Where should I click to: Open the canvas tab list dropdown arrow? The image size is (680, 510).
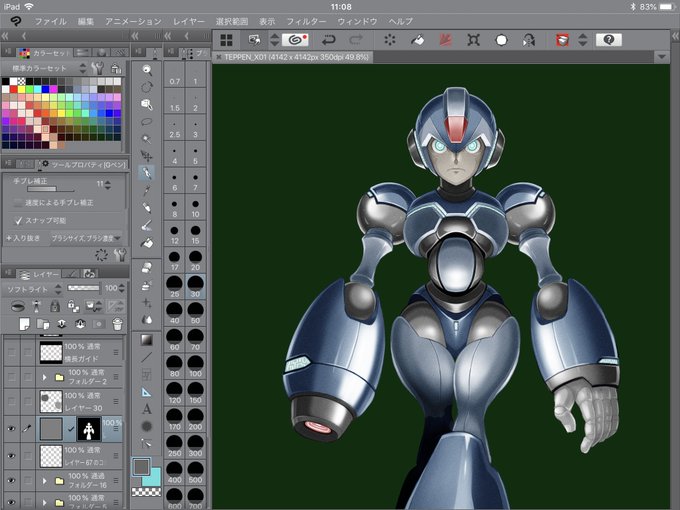[x=661, y=57]
